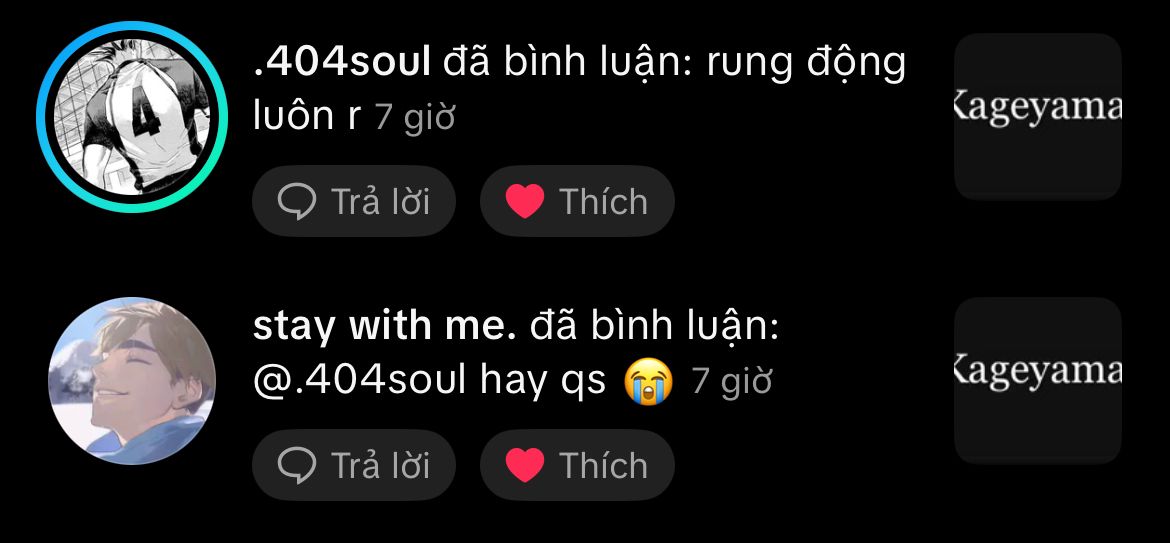Tap the 7 giờ timestamp on first notification

pos(415,118)
